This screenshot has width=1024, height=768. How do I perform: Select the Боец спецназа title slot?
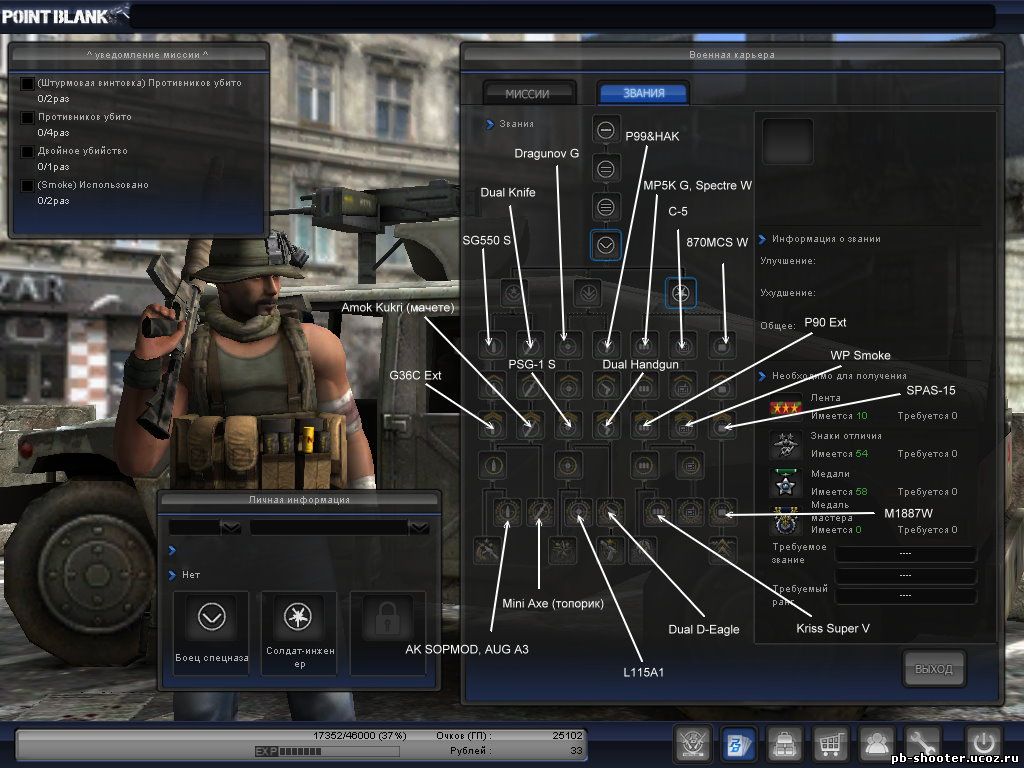pos(211,632)
